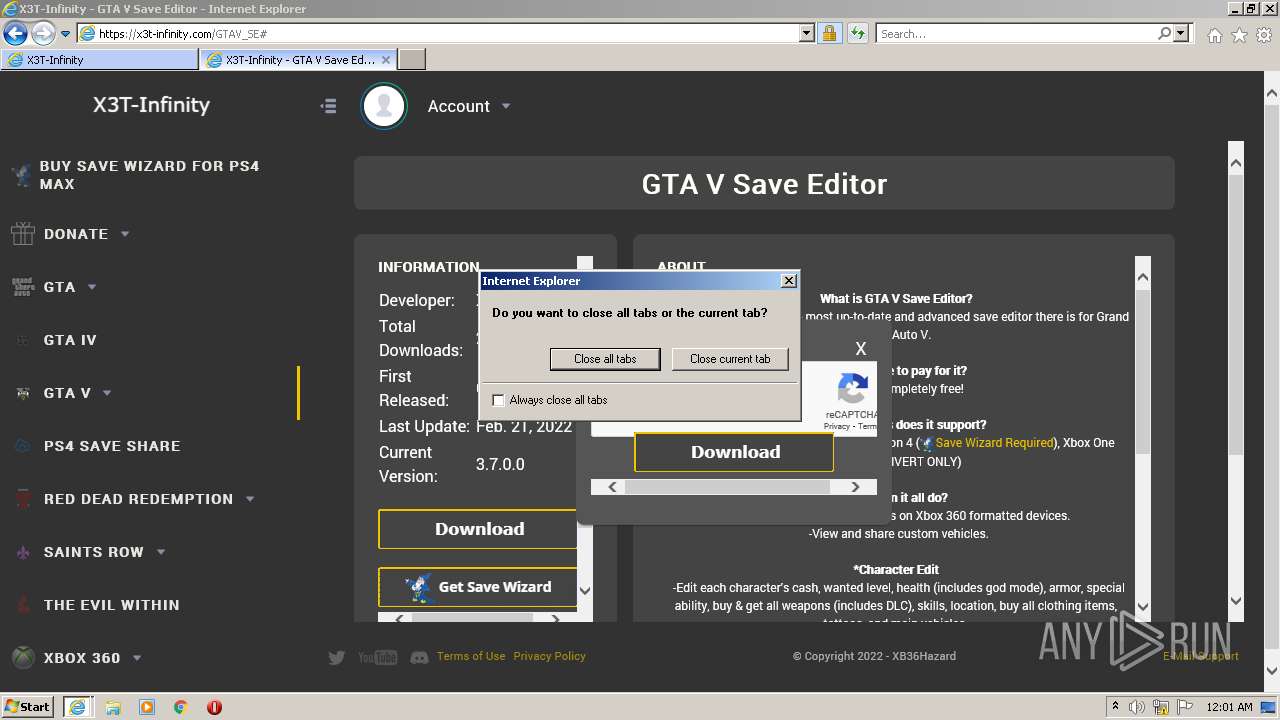The image size is (1280, 720).
Task: Open a new blank tab
Action: click(412, 60)
